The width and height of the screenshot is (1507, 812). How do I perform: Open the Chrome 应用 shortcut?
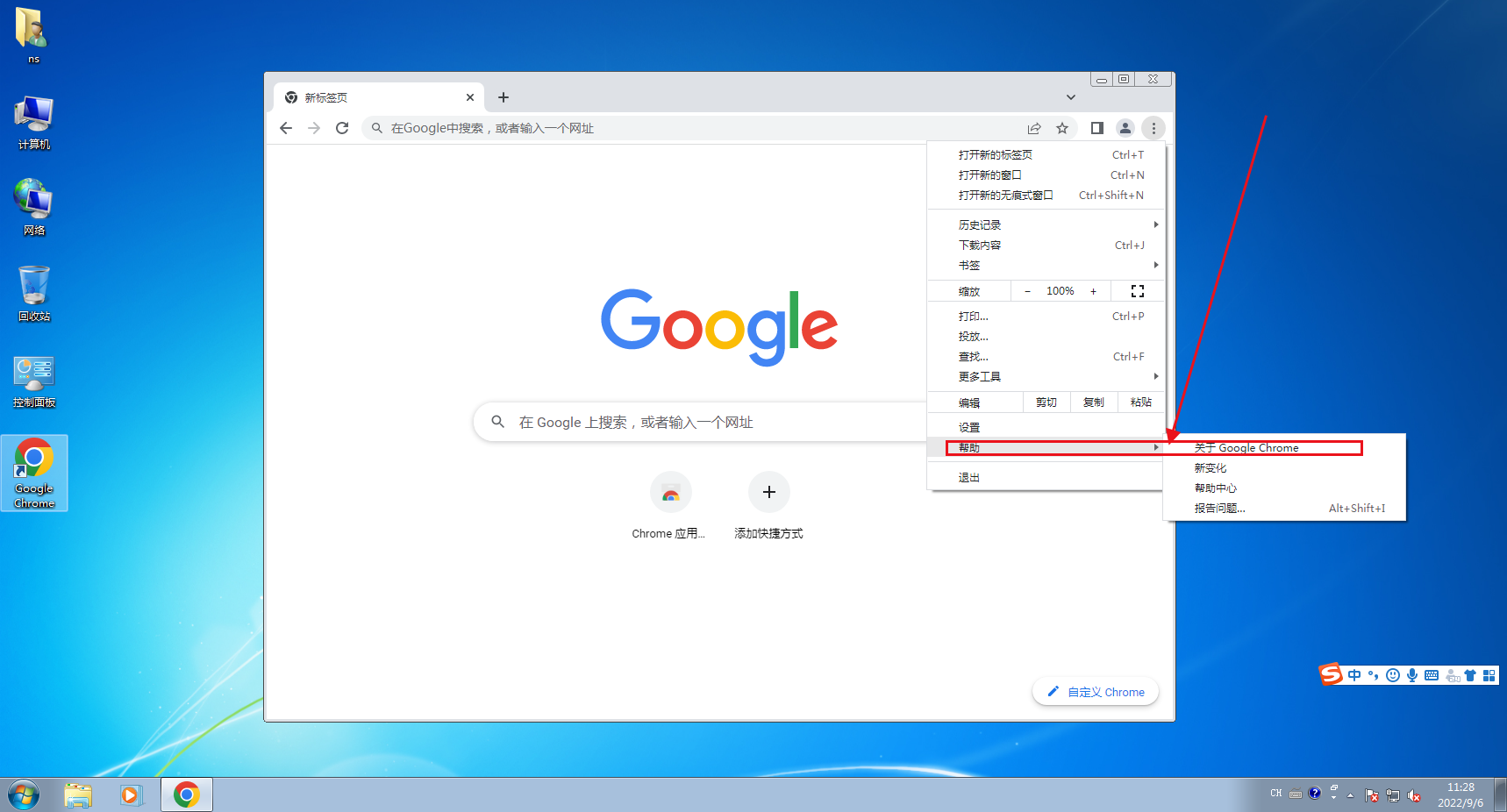pos(670,506)
